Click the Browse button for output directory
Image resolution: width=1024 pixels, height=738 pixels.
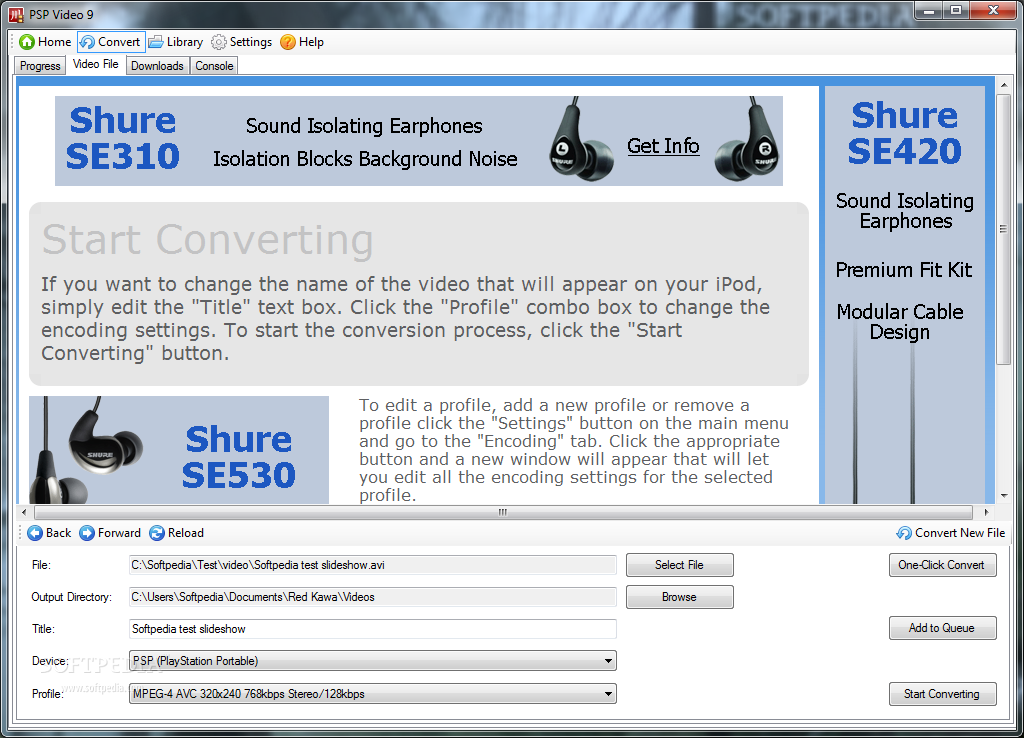[x=679, y=597]
